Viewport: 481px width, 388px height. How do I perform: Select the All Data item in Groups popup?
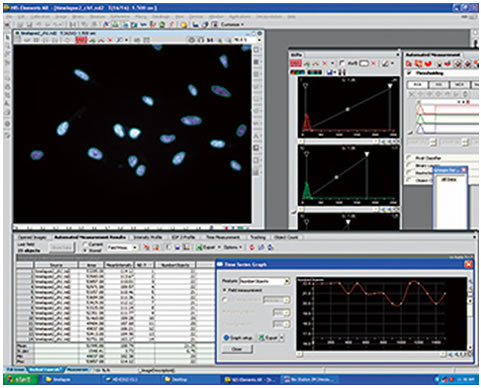450,179
